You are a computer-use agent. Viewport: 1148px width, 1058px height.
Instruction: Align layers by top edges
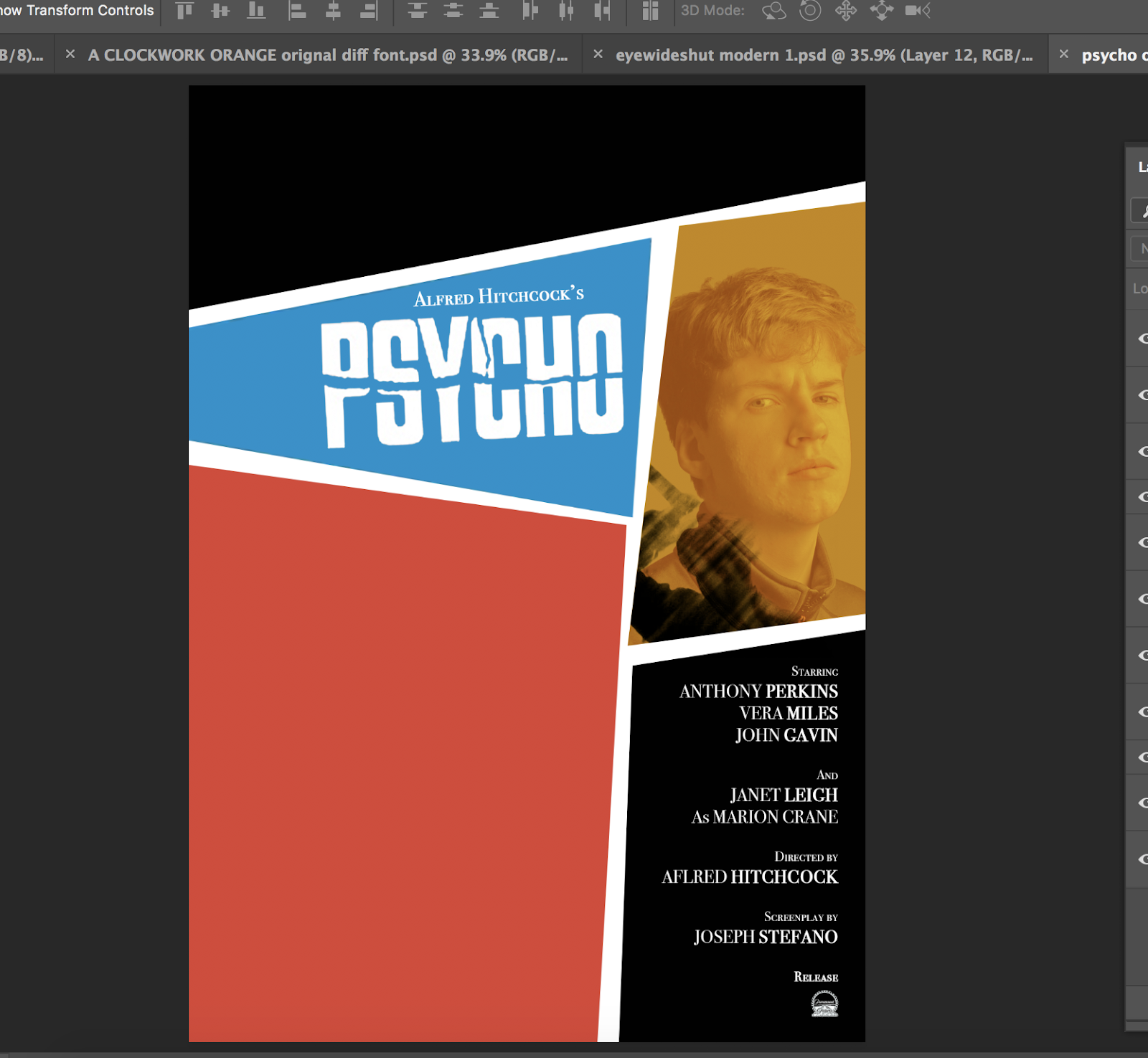(185, 11)
